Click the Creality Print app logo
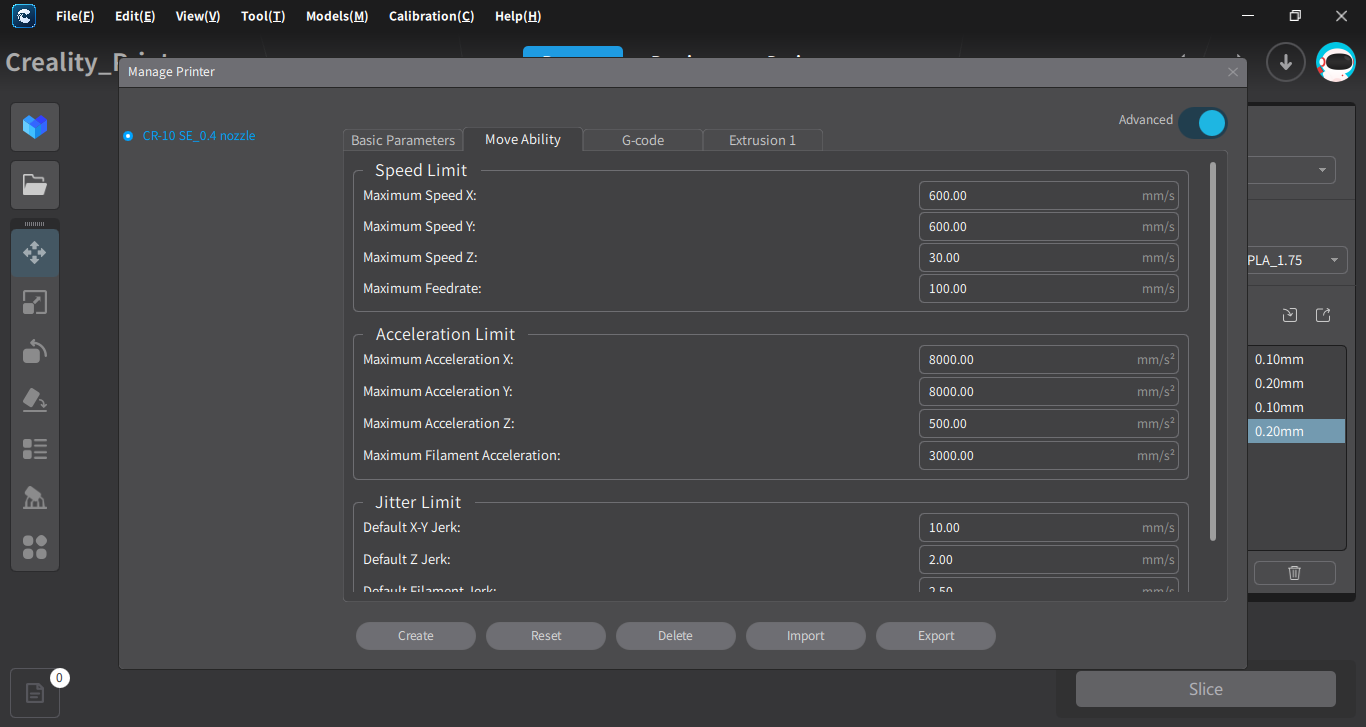 pyautogui.click(x=23, y=16)
